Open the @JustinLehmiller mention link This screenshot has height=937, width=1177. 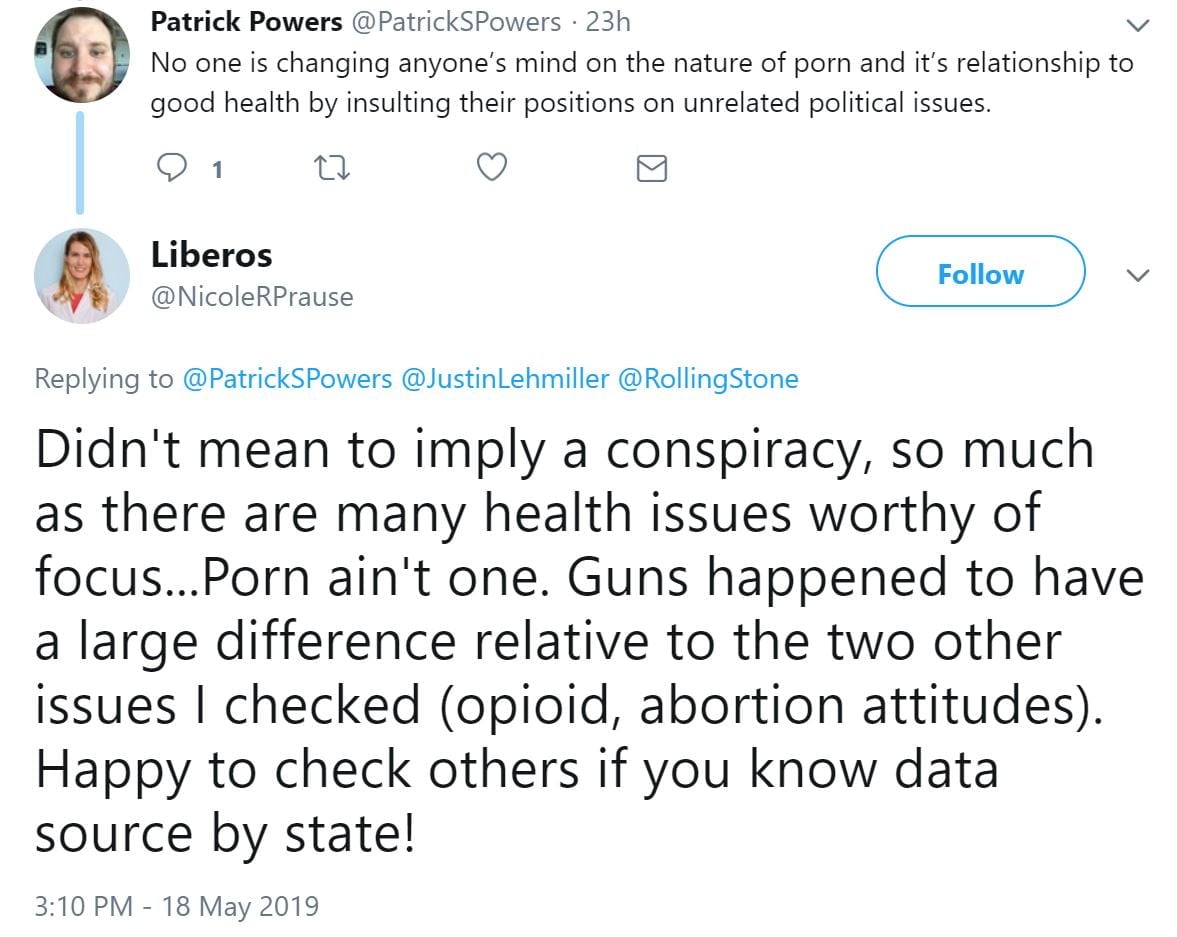[504, 379]
